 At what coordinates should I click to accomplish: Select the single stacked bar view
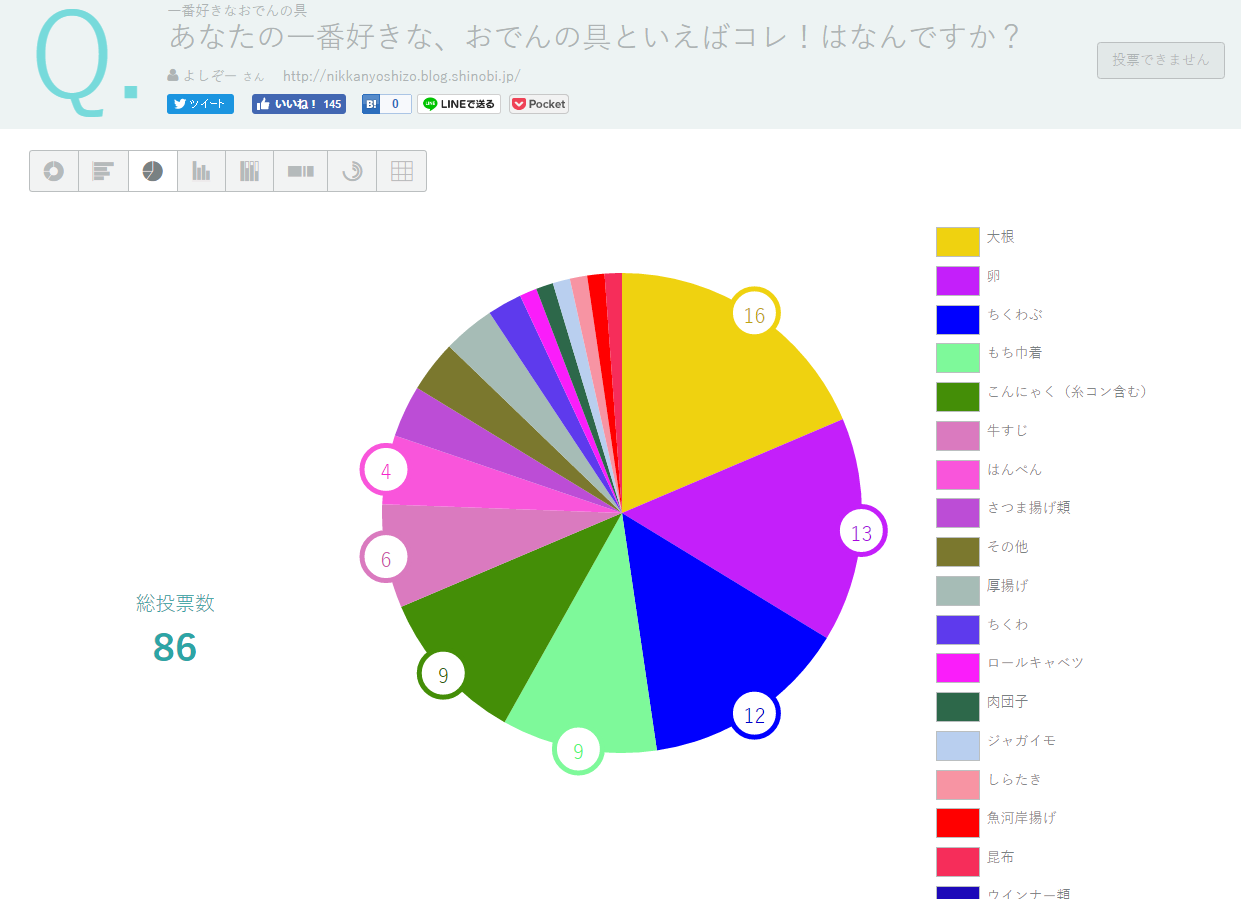click(x=300, y=171)
